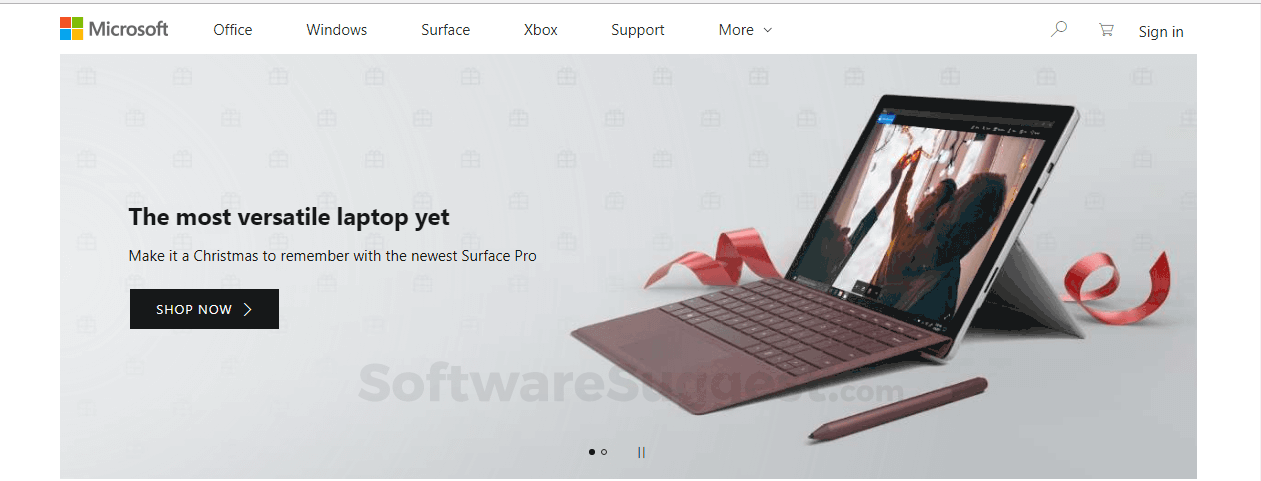Screen dimensions: 1261x481
Task: Open the search magnifier icon
Action: [1059, 29]
